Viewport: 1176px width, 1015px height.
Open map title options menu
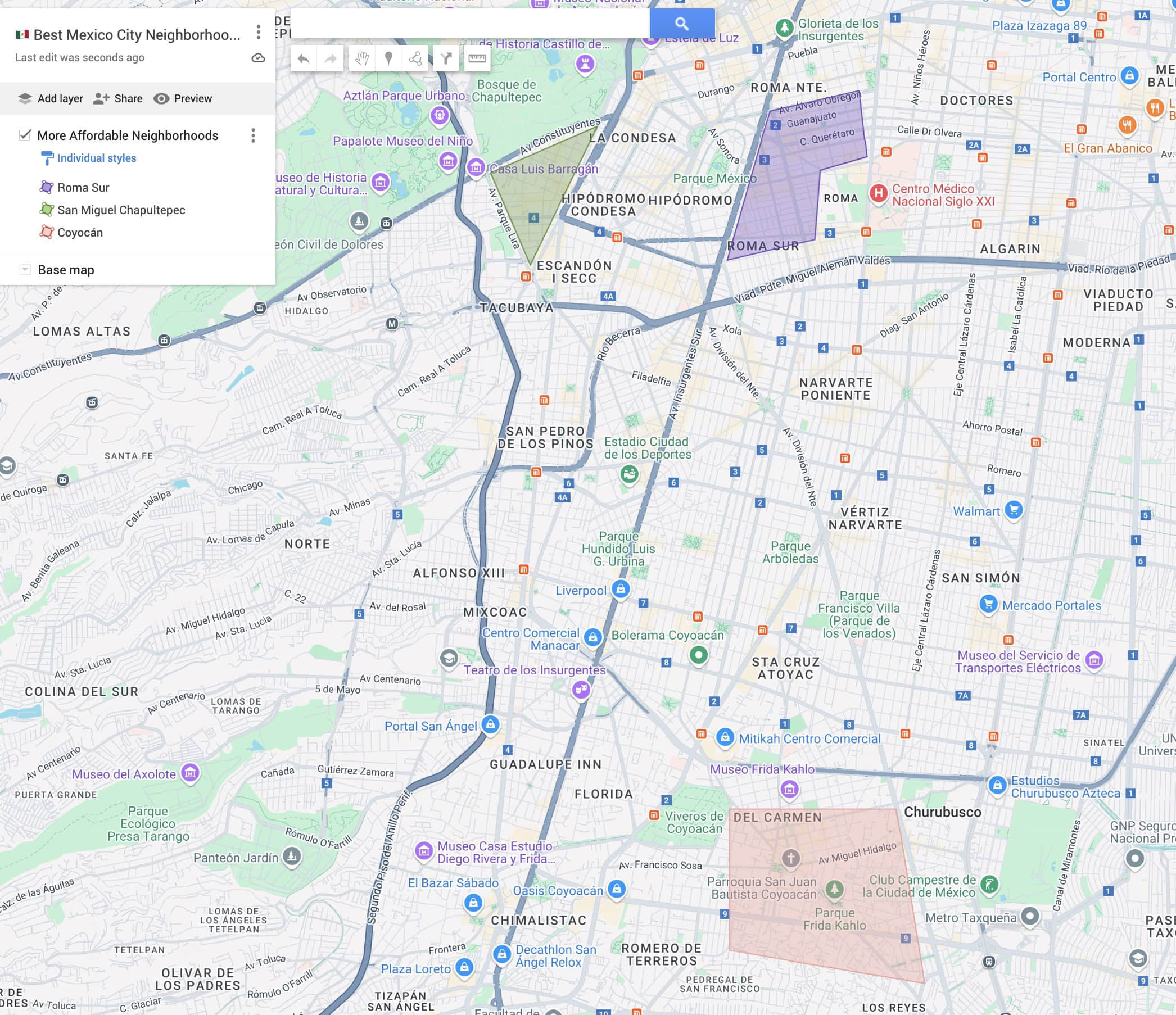(x=258, y=33)
